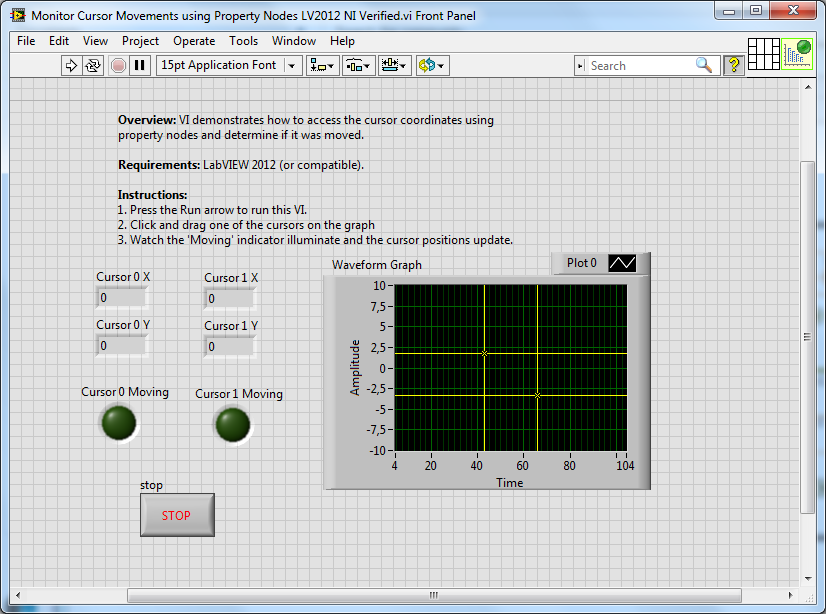Viewport: 826px width, 614px height.
Task: Open the Window menu
Action: pyautogui.click(x=293, y=41)
